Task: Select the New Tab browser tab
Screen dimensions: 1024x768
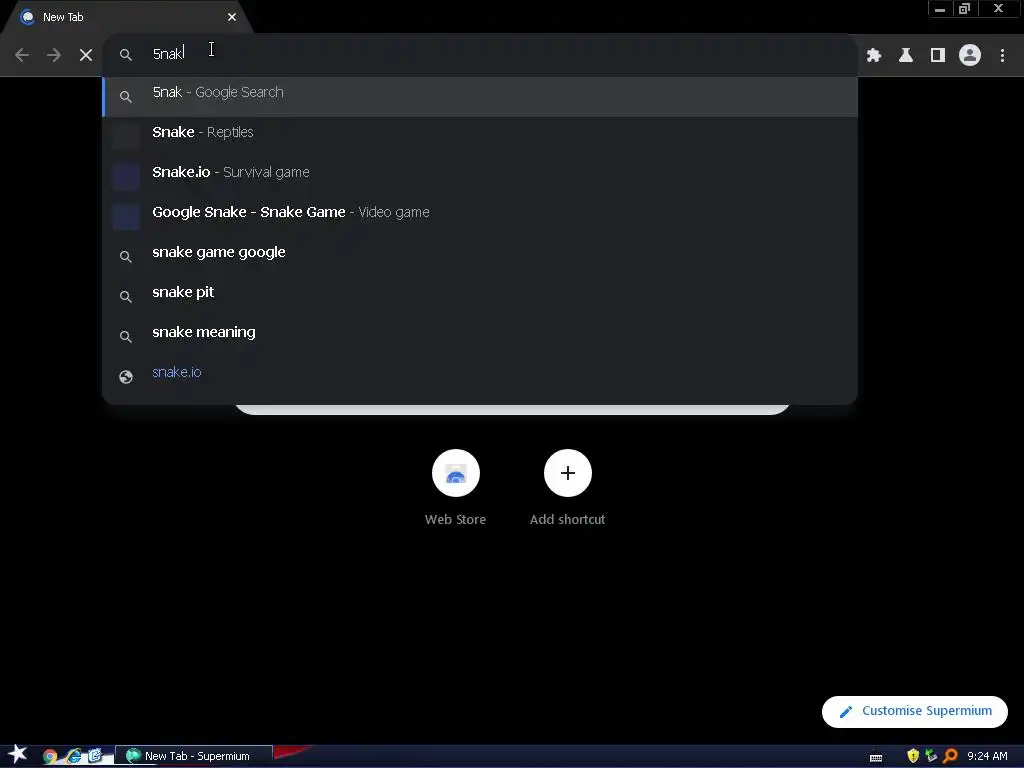Action: pos(127,17)
